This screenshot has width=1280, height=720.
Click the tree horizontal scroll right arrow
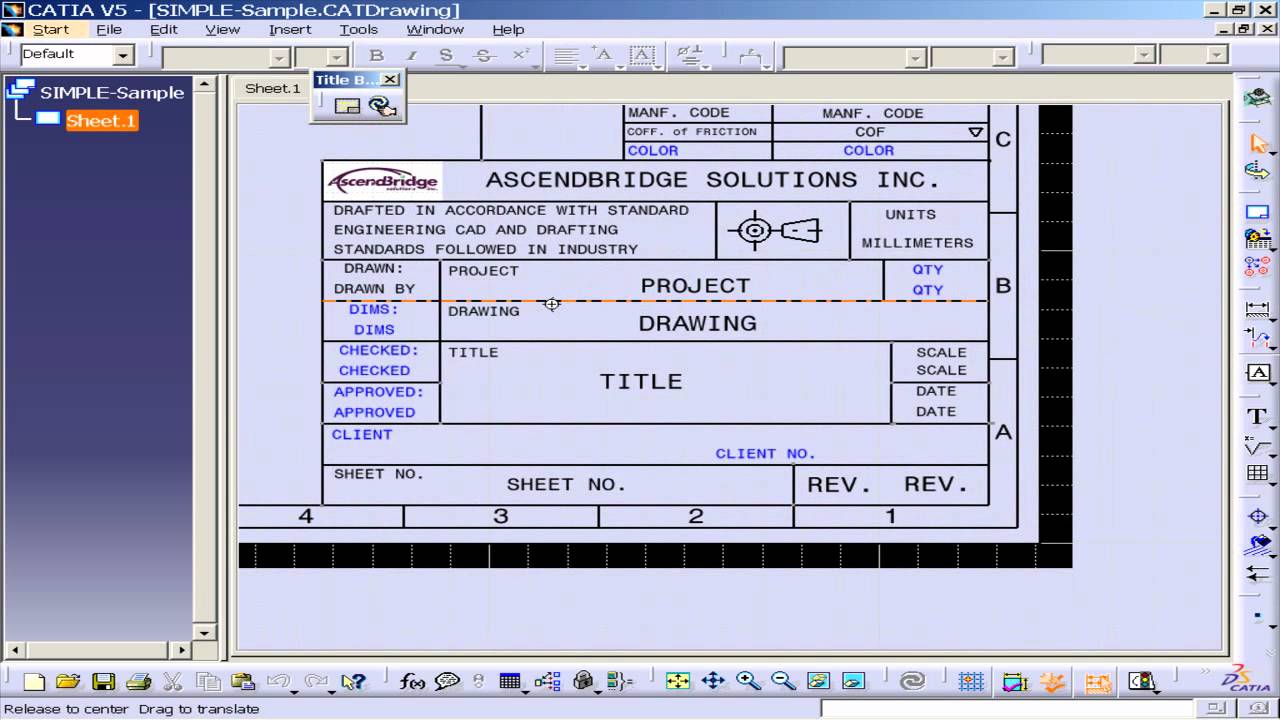click(182, 651)
